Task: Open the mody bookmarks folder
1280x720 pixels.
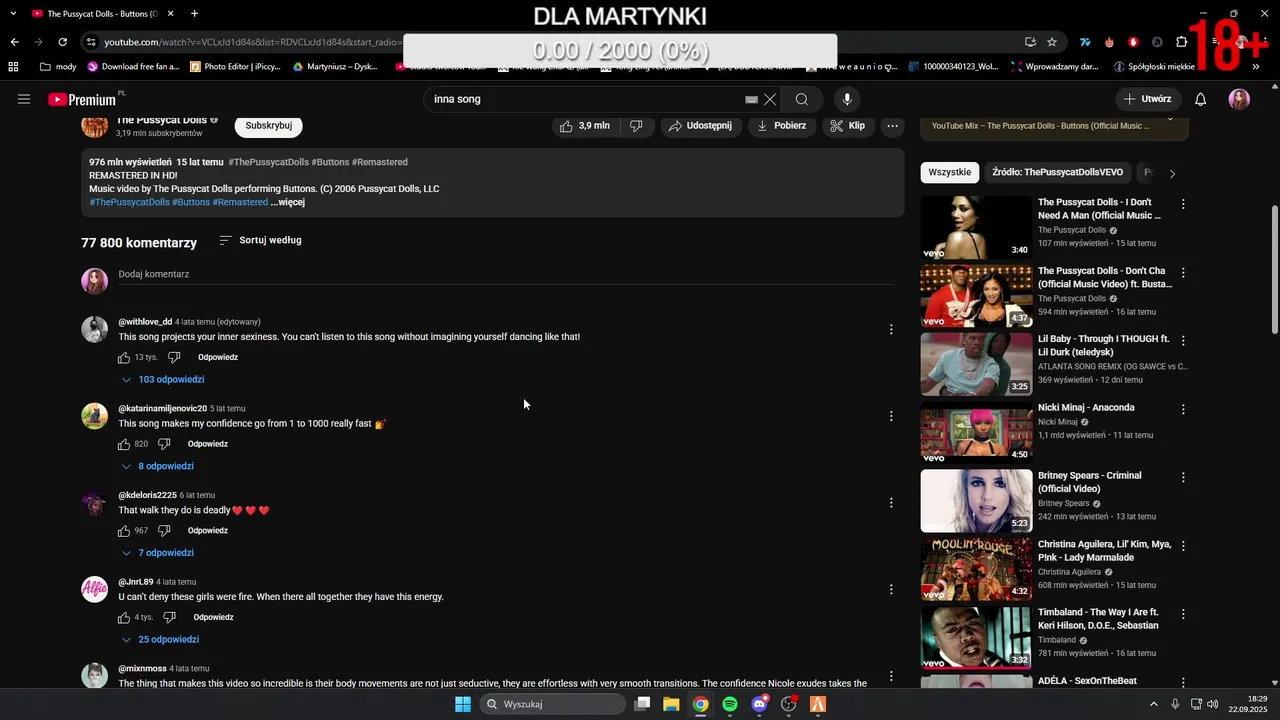Action: [58, 67]
